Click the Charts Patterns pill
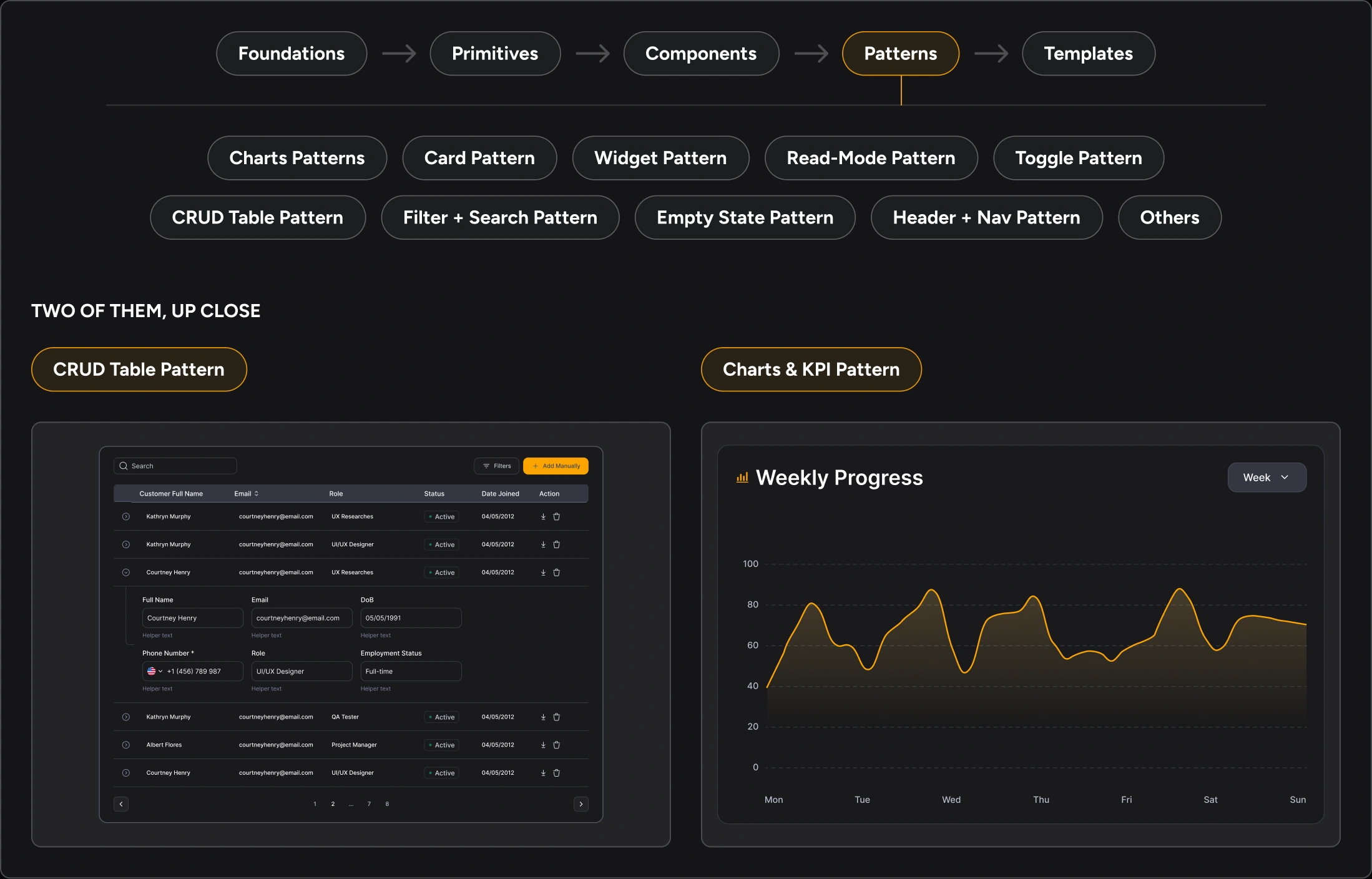The image size is (1372, 879). click(297, 158)
